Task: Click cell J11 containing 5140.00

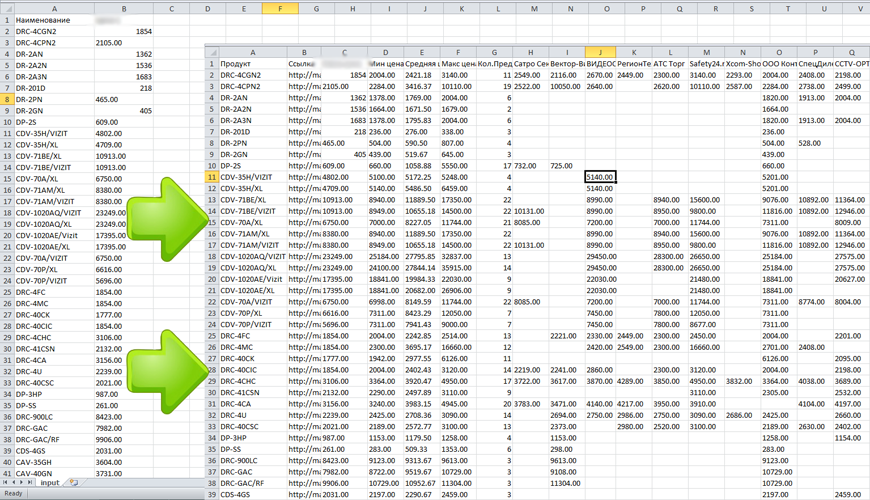Action: (x=600, y=177)
